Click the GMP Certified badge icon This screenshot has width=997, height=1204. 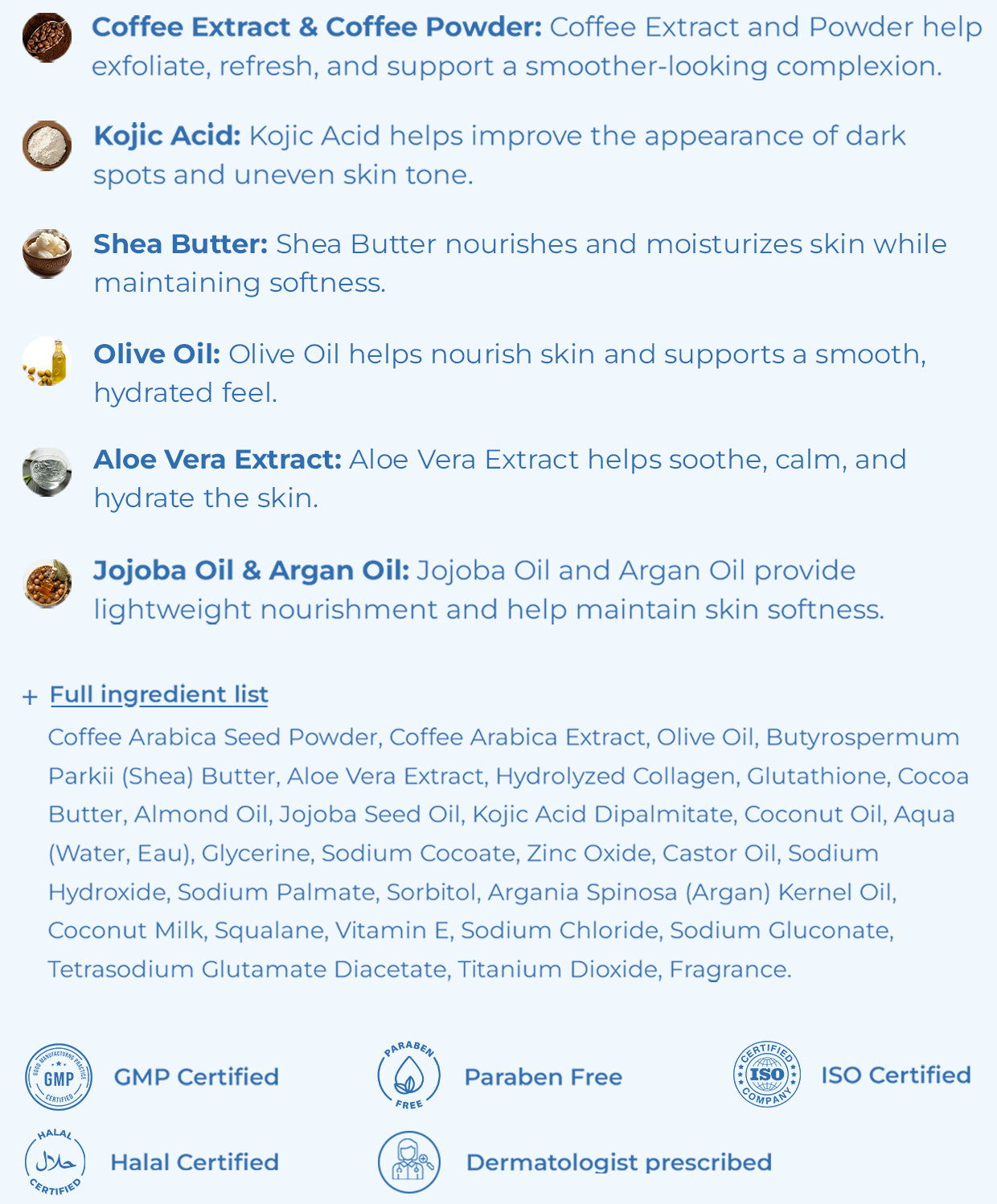59,1077
